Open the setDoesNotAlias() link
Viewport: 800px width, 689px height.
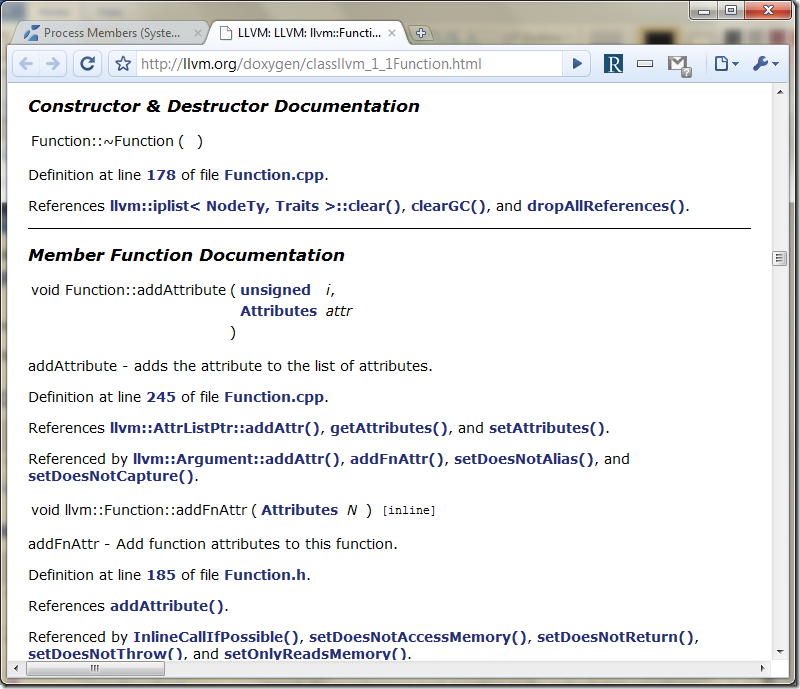(x=524, y=459)
